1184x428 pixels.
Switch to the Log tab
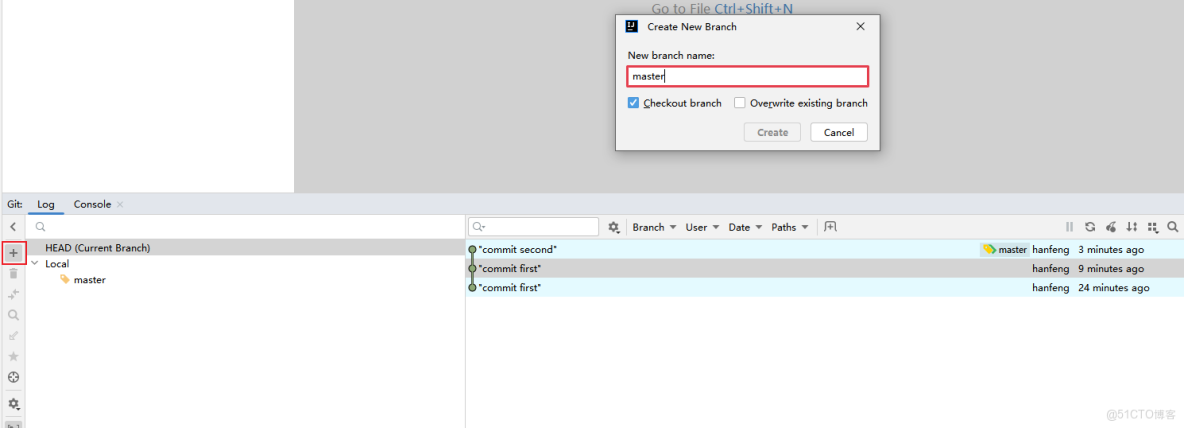[x=46, y=205]
